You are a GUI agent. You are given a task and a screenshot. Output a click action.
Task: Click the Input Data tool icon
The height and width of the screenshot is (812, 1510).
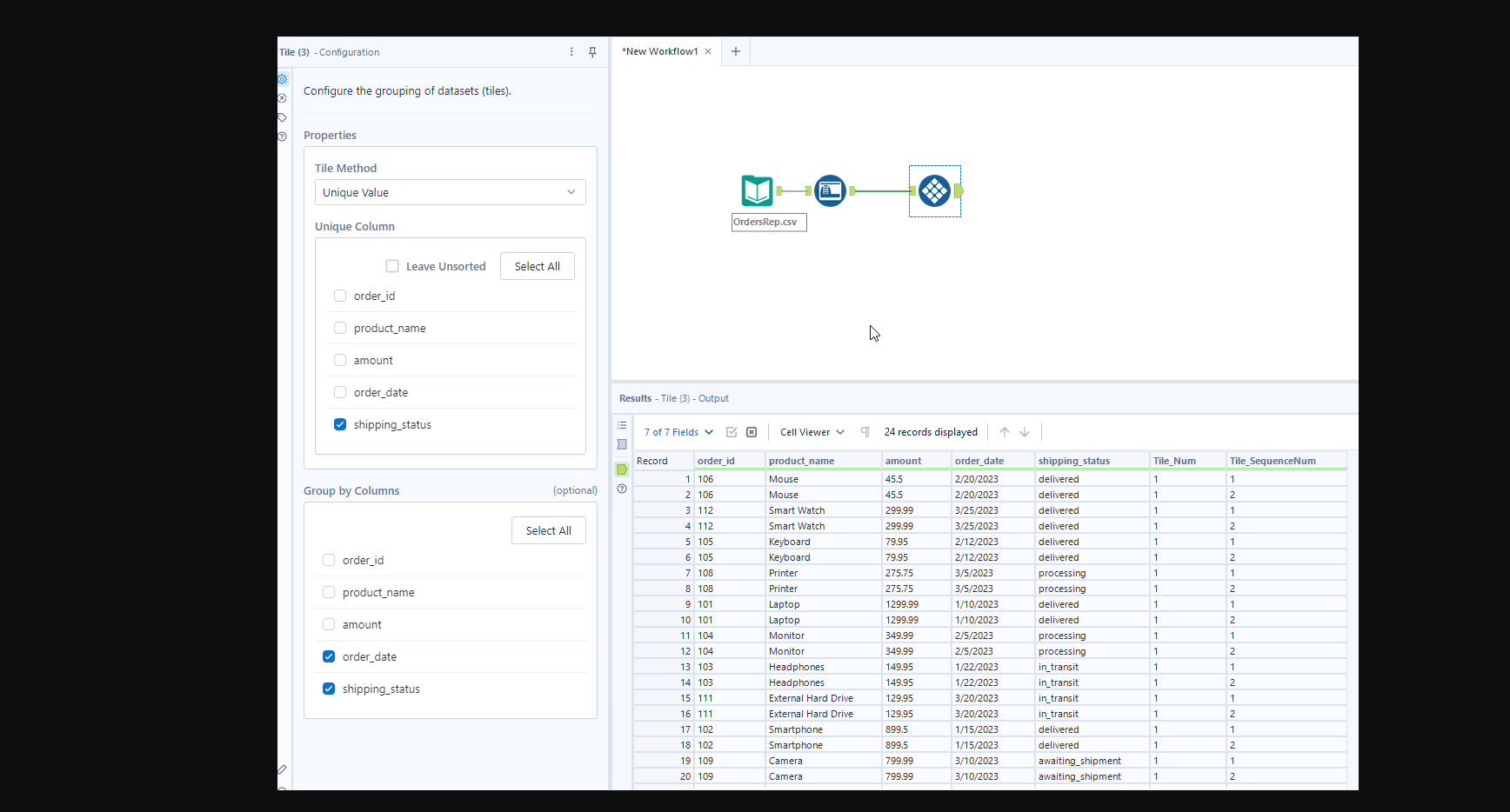pos(757,190)
